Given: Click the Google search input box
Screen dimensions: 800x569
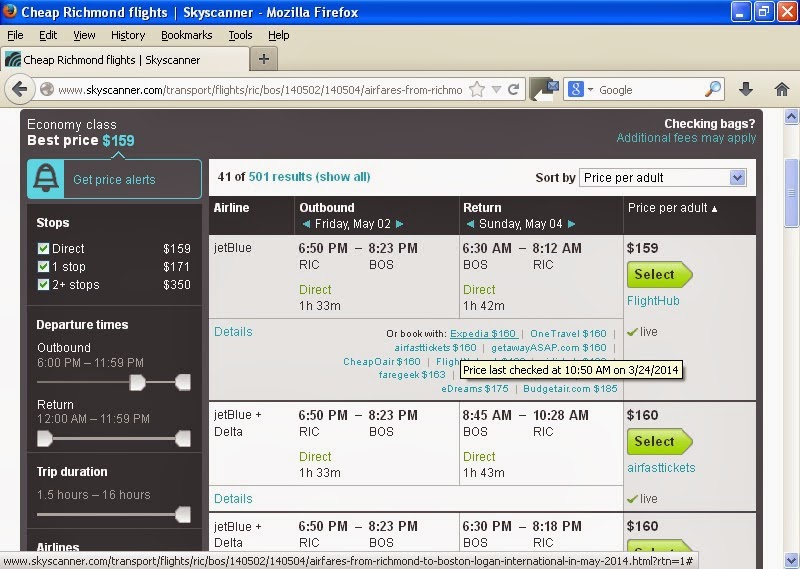Looking at the screenshot, I should point(650,90).
